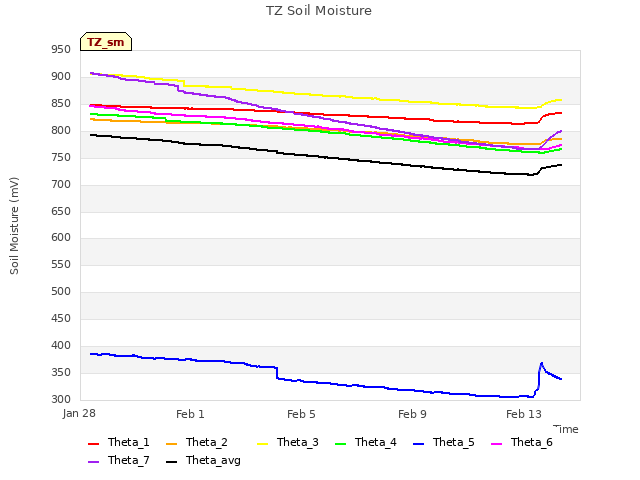Viewport: 640px width, 480px height.
Task: Click the blue Theta_5 legend color marker
Action: pos(418,444)
